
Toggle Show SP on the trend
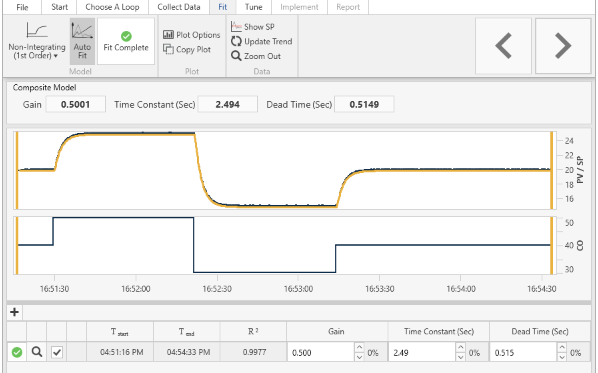(x=252, y=27)
